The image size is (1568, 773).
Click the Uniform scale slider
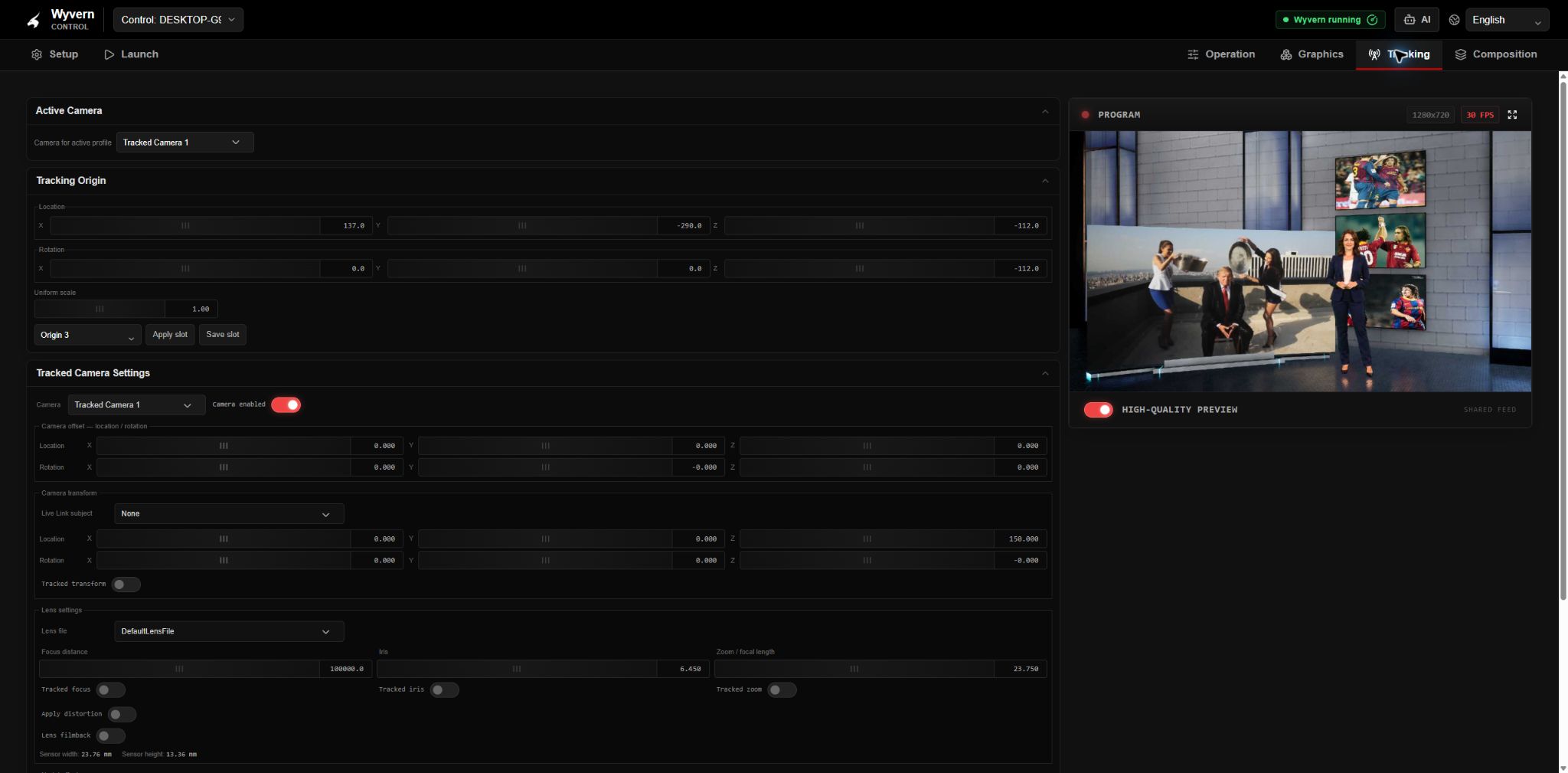click(100, 309)
